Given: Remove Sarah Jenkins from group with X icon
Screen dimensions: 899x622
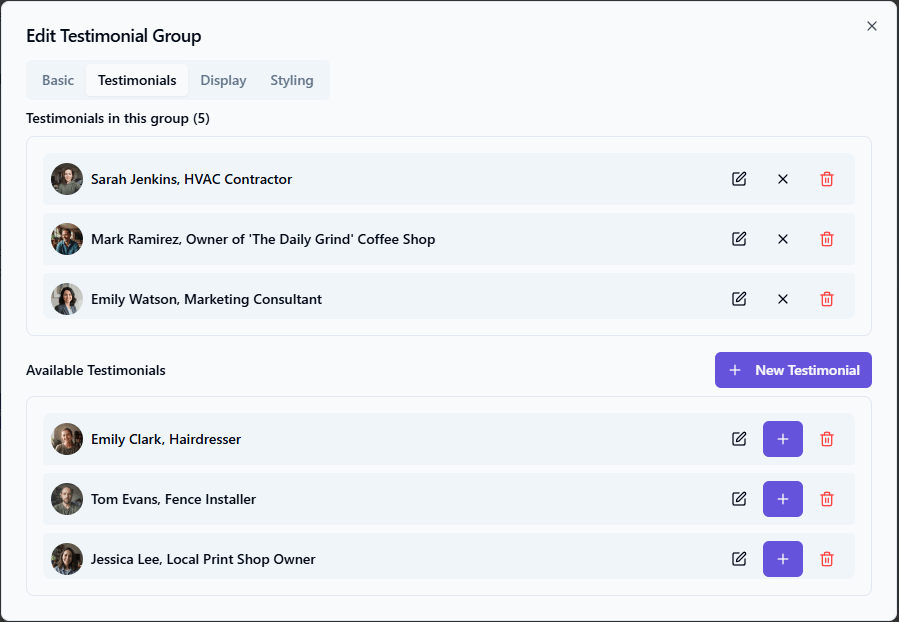Looking at the screenshot, I should pos(783,179).
